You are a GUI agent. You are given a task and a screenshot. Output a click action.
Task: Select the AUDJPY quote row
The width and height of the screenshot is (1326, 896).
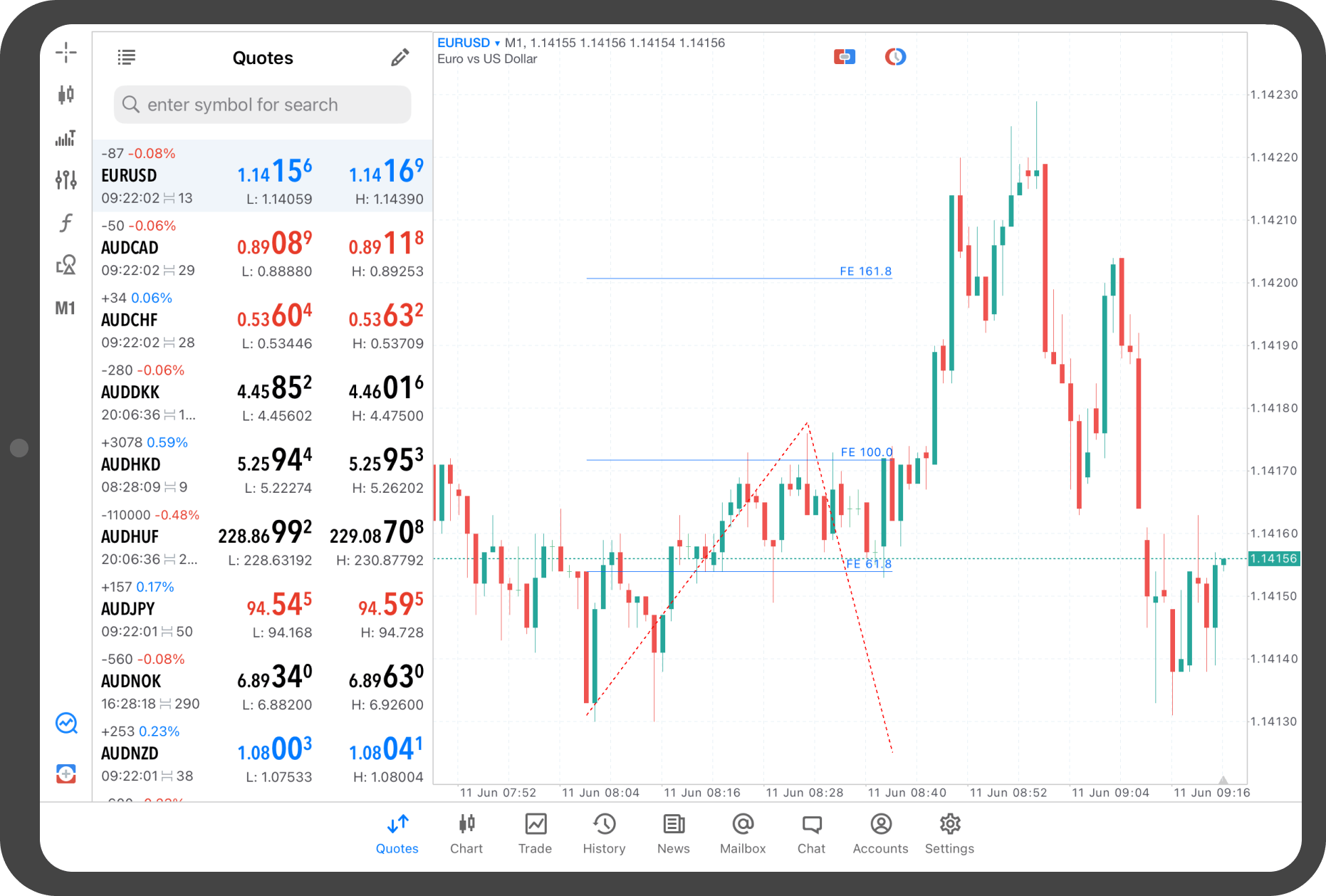coord(262,609)
